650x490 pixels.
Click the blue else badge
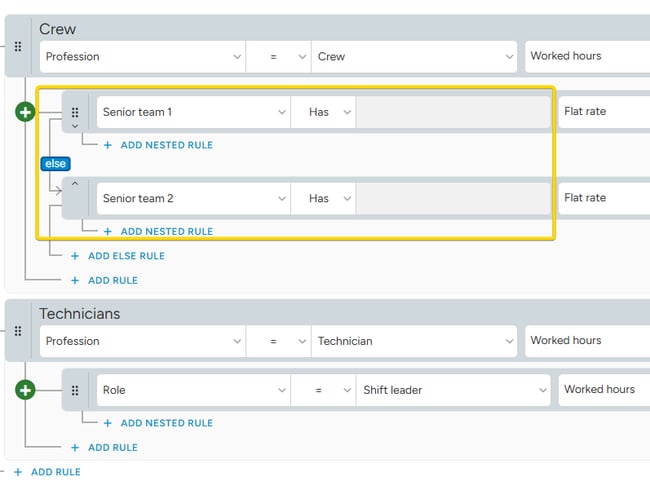click(x=55, y=163)
